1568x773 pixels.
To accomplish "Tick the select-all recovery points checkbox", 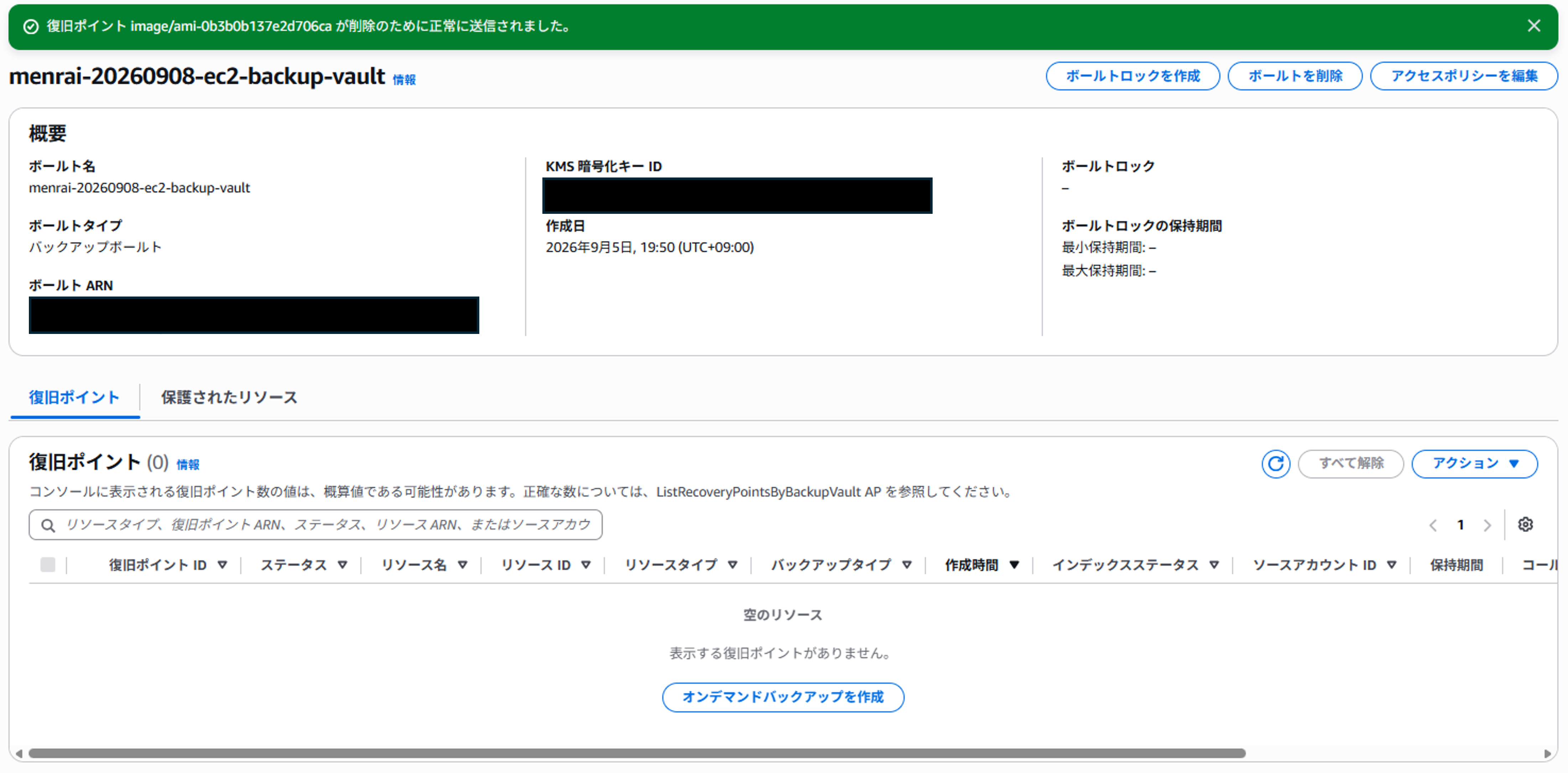I will point(47,565).
